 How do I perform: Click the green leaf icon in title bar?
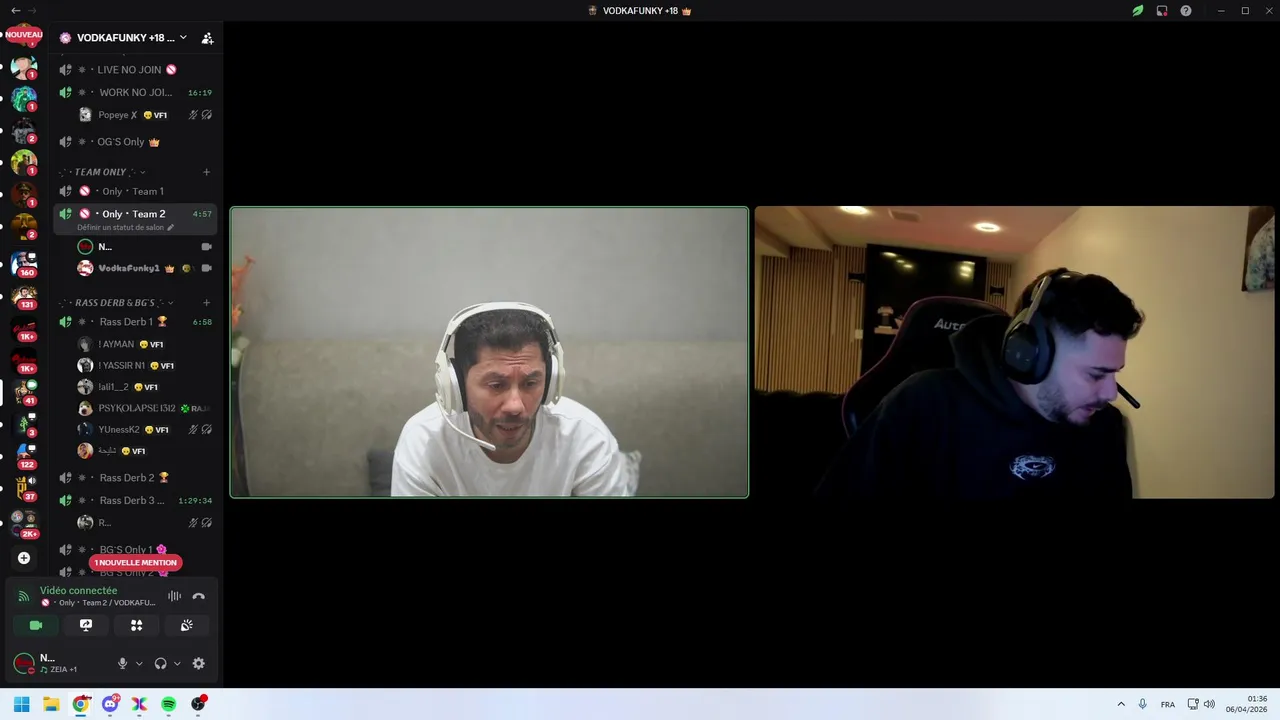click(x=1138, y=10)
